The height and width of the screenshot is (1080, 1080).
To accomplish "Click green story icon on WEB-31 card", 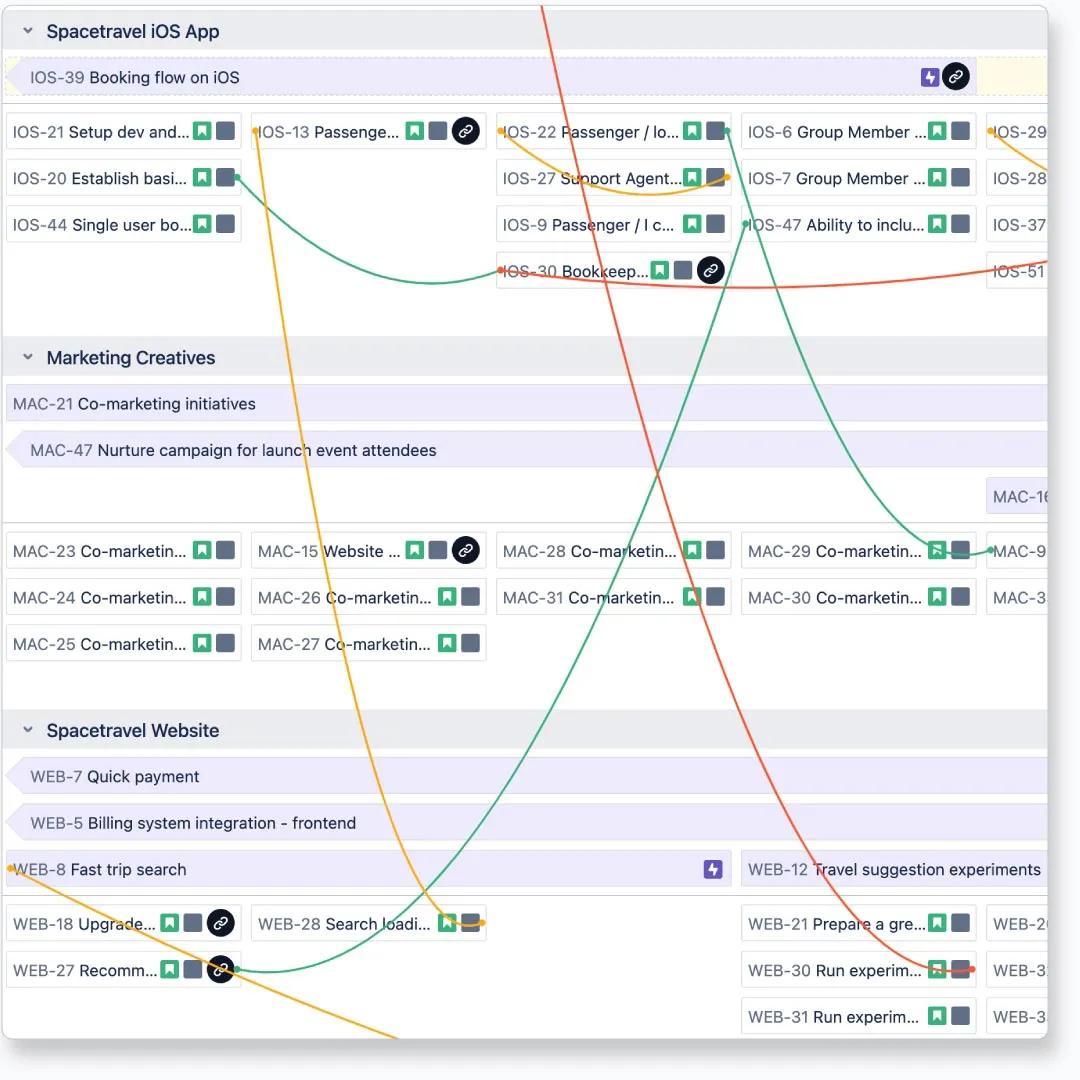I will pos(937,1016).
